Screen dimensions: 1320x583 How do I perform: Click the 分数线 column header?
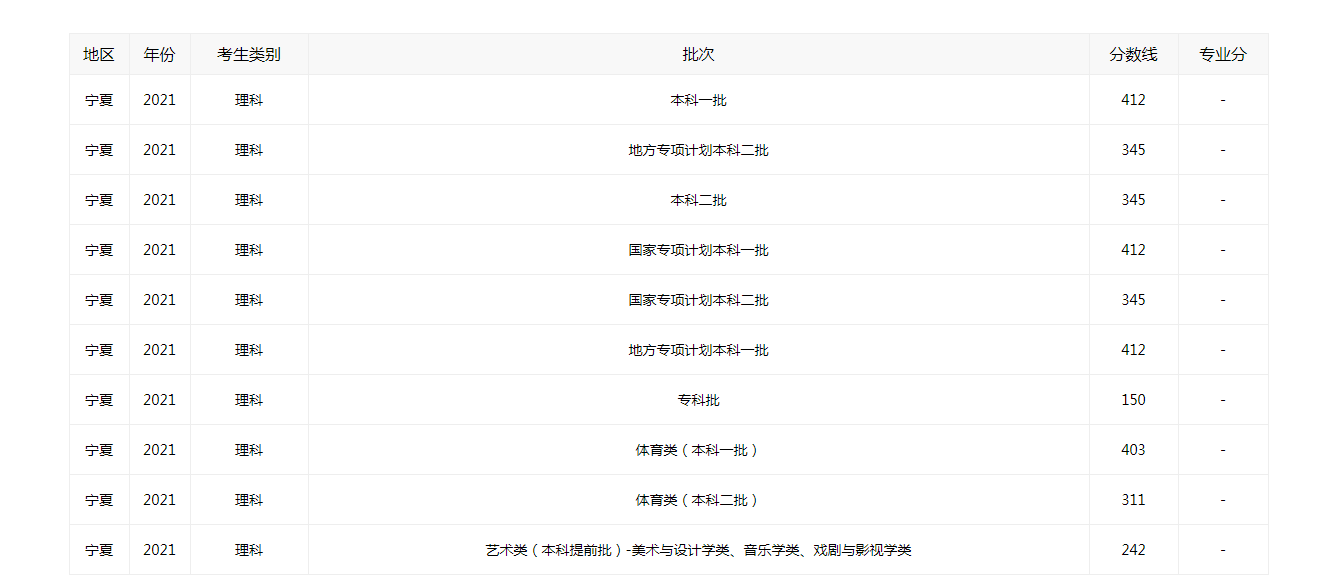[1133, 55]
